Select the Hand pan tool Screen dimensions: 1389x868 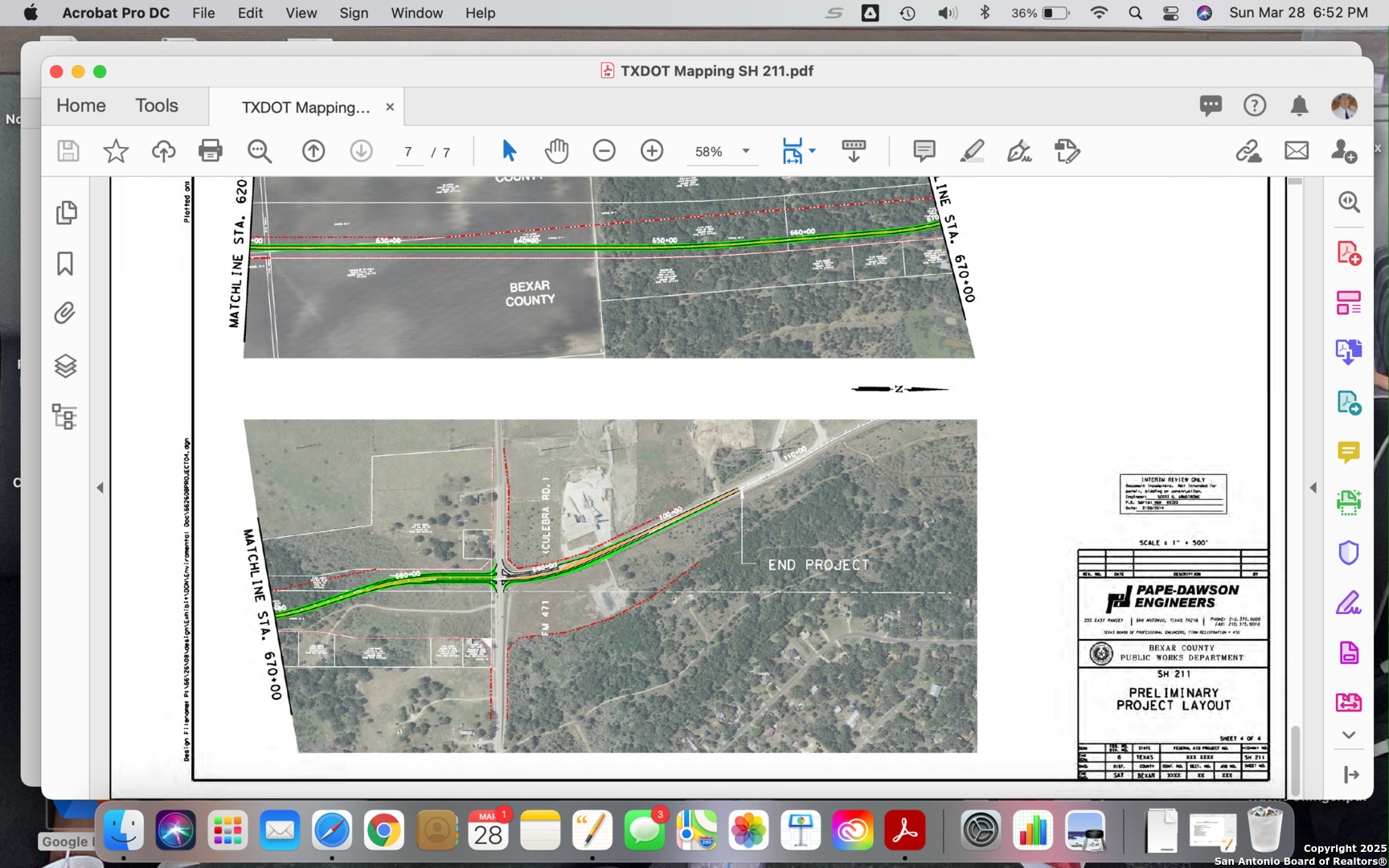[556, 151]
